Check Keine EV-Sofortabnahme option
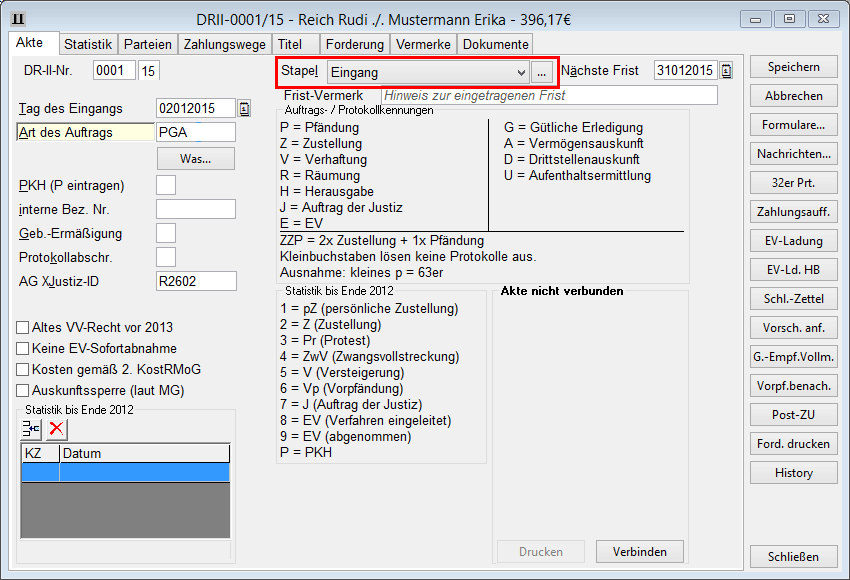The height and width of the screenshot is (580, 850). point(23,348)
